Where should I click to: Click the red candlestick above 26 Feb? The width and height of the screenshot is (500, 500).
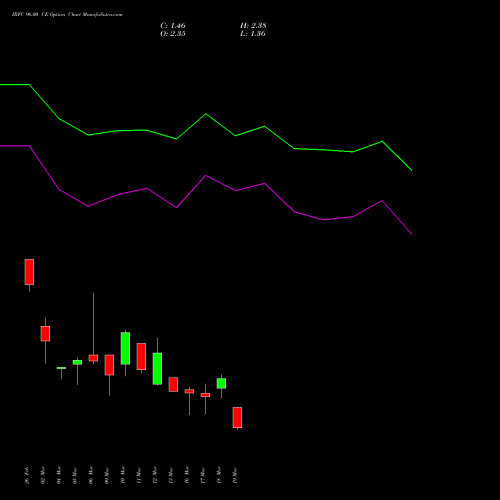(x=29, y=272)
